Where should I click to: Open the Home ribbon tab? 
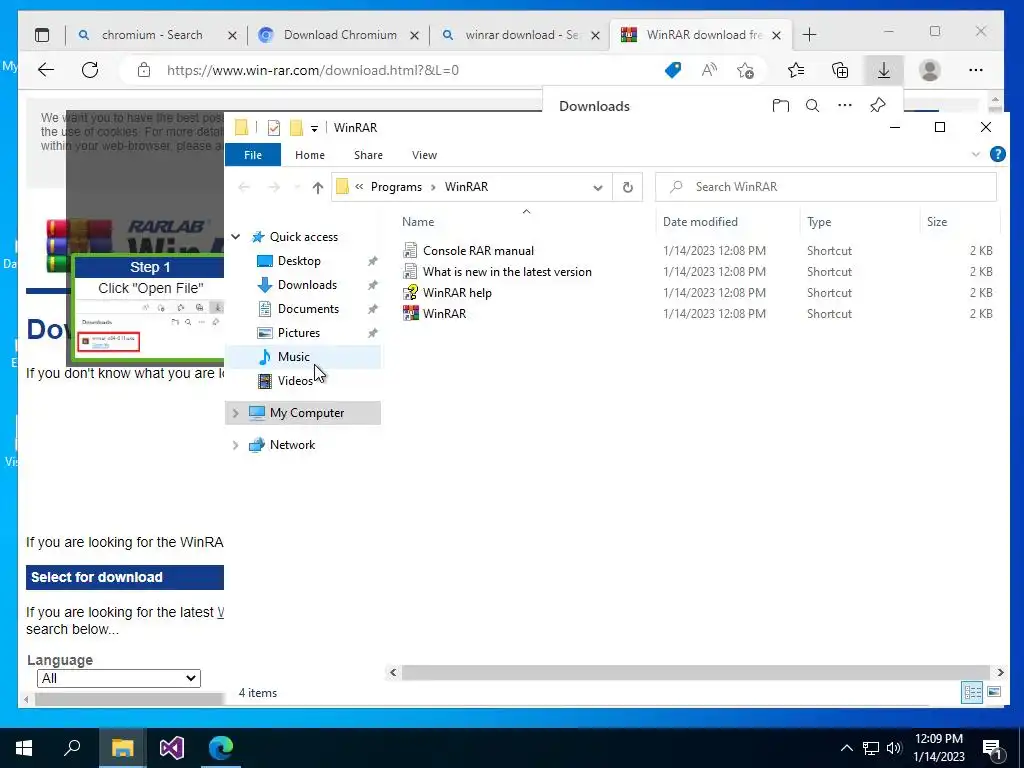point(310,155)
